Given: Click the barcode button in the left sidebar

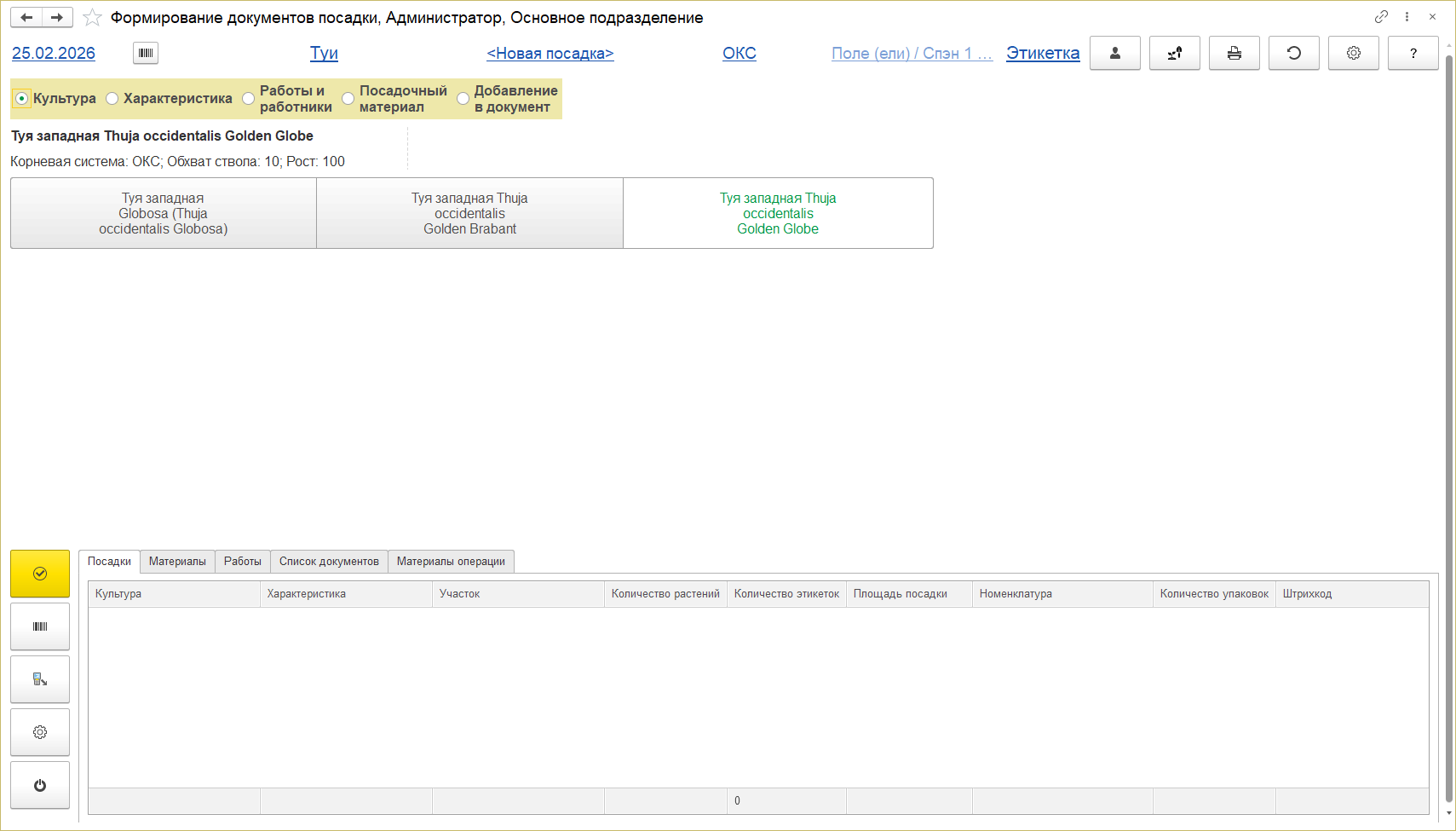Looking at the screenshot, I should point(40,626).
